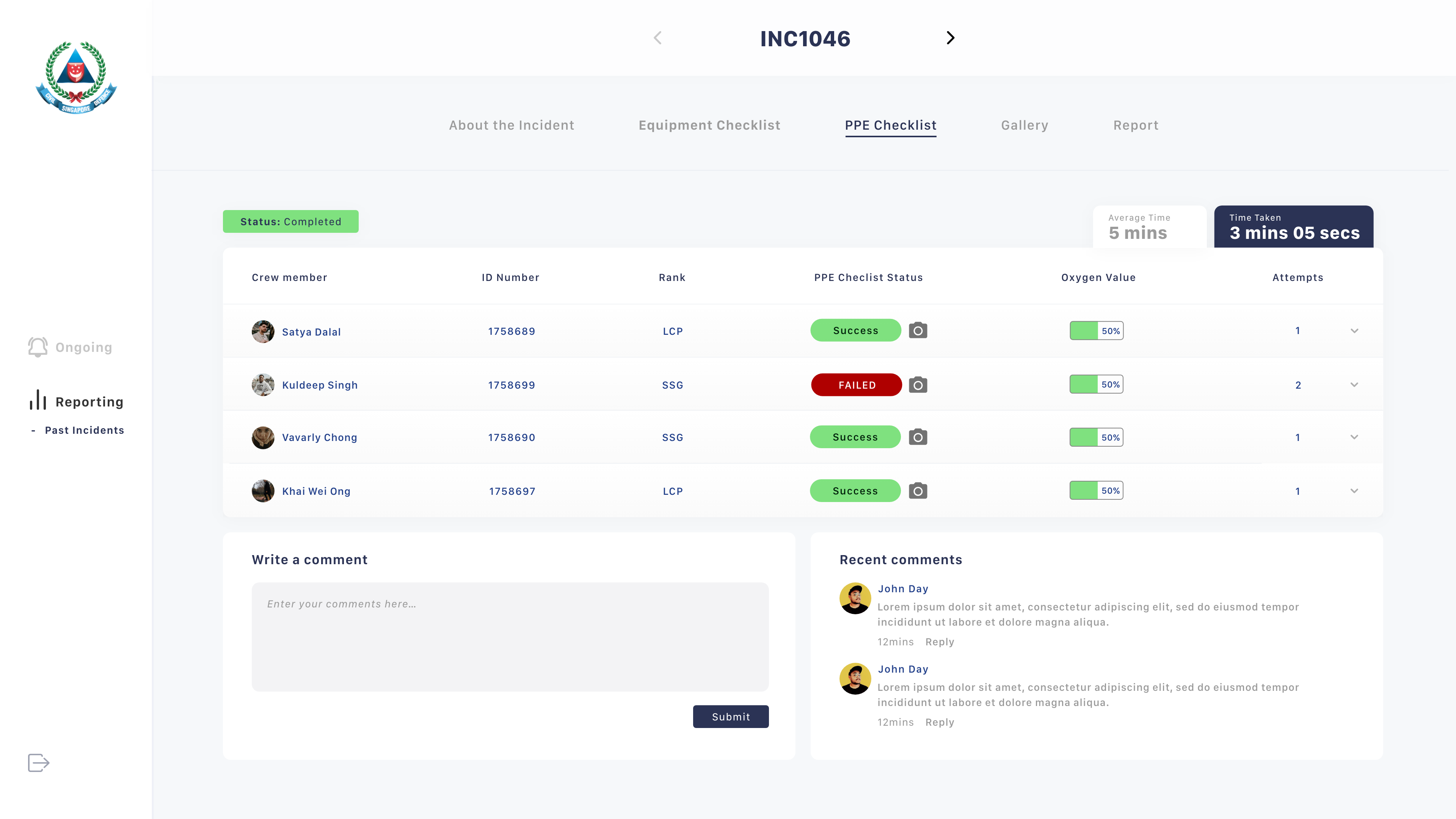Click Success status for Vavarly Chong
Image resolution: width=1456 pixels, height=819 pixels.
(x=855, y=437)
